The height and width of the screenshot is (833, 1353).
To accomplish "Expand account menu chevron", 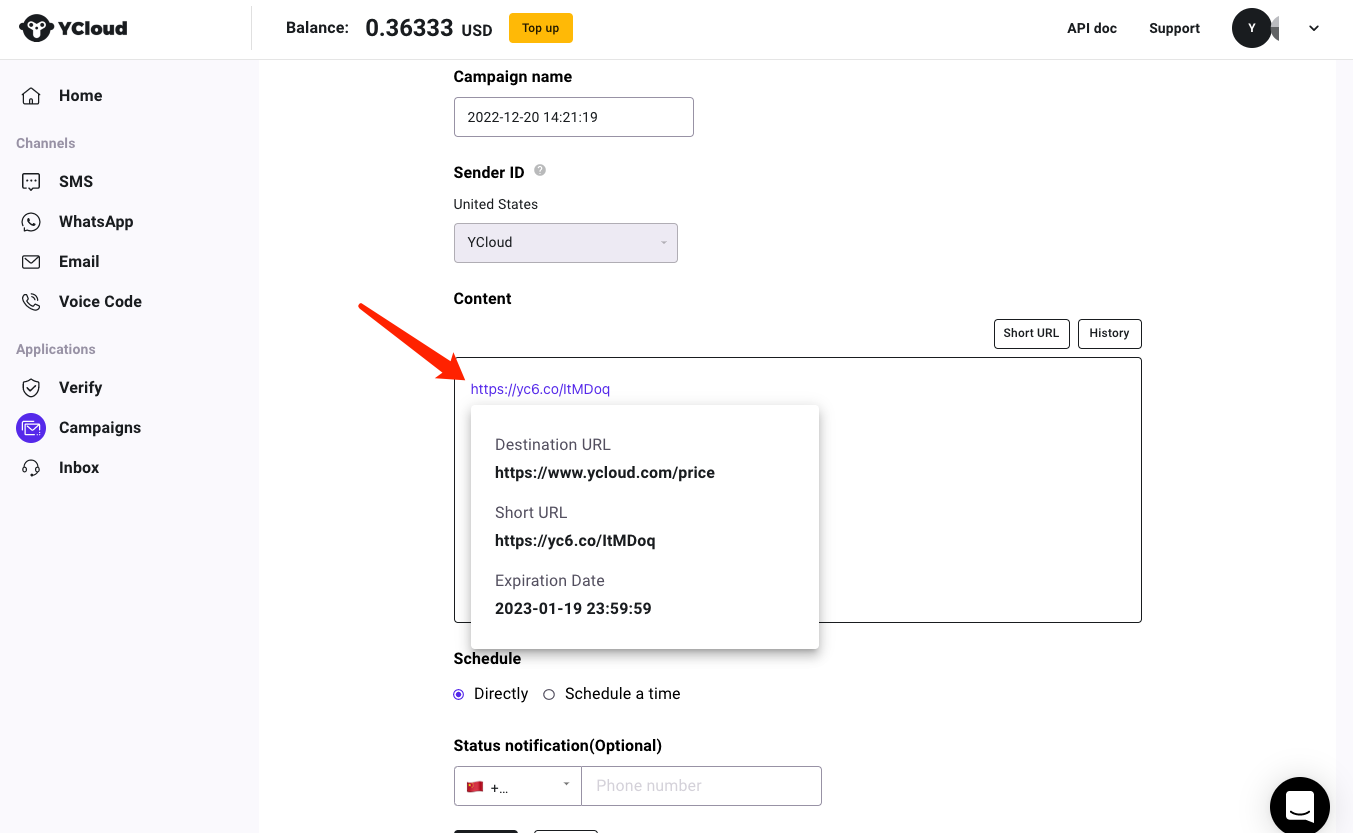I will point(1314,28).
